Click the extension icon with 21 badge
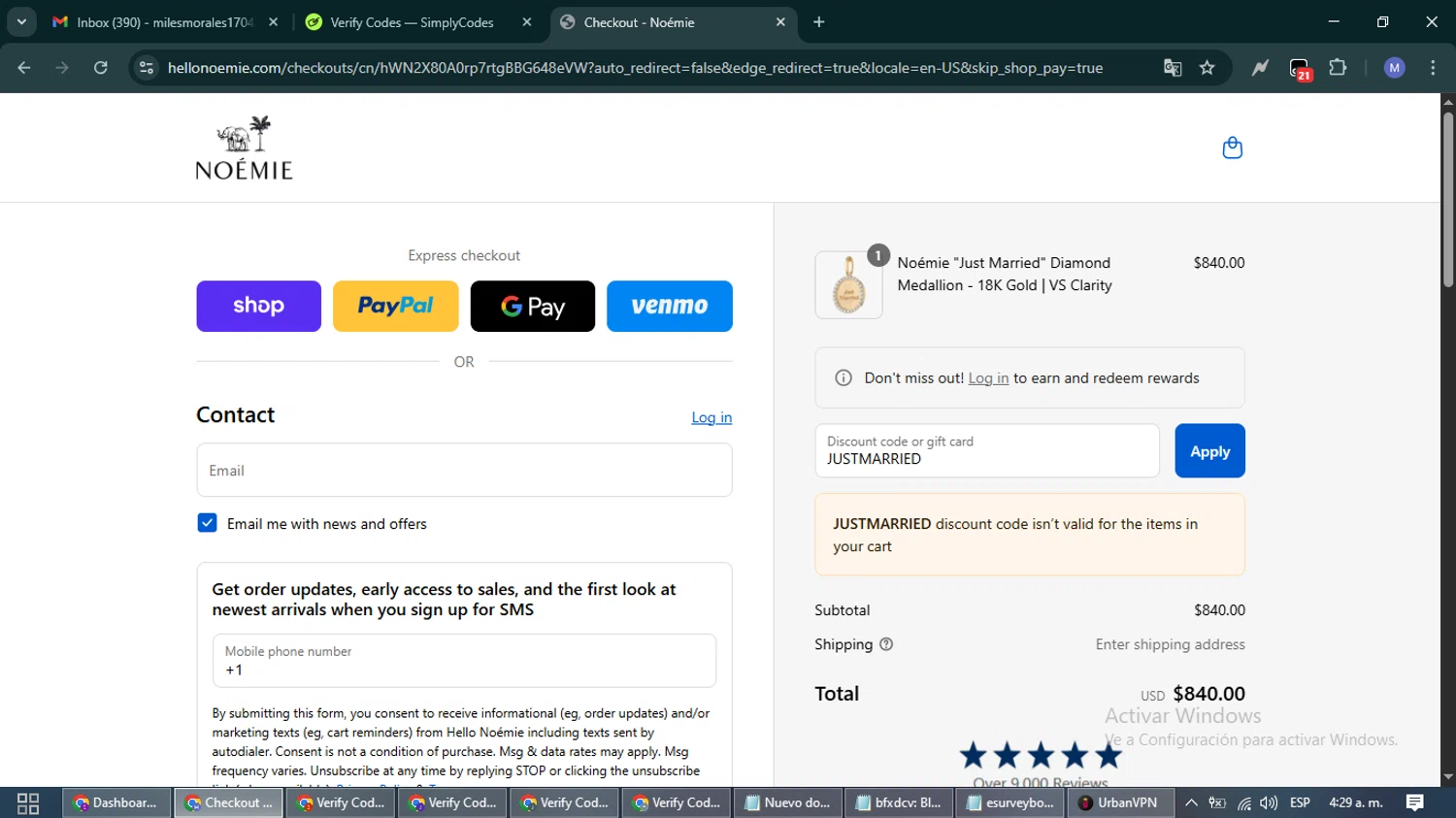This screenshot has height=818, width=1456. pyautogui.click(x=1300, y=69)
